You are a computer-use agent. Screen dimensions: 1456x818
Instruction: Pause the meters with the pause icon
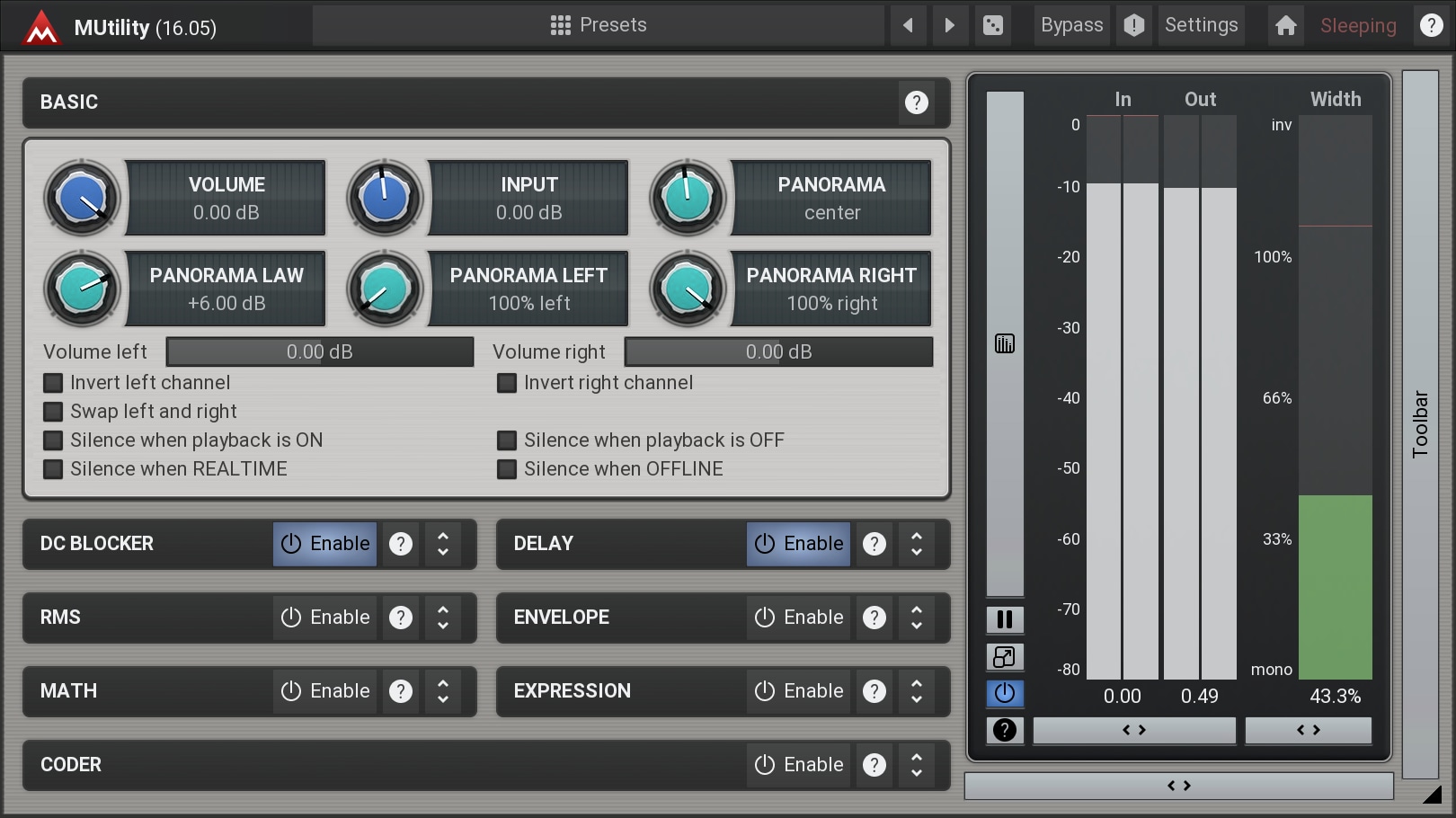[1005, 619]
